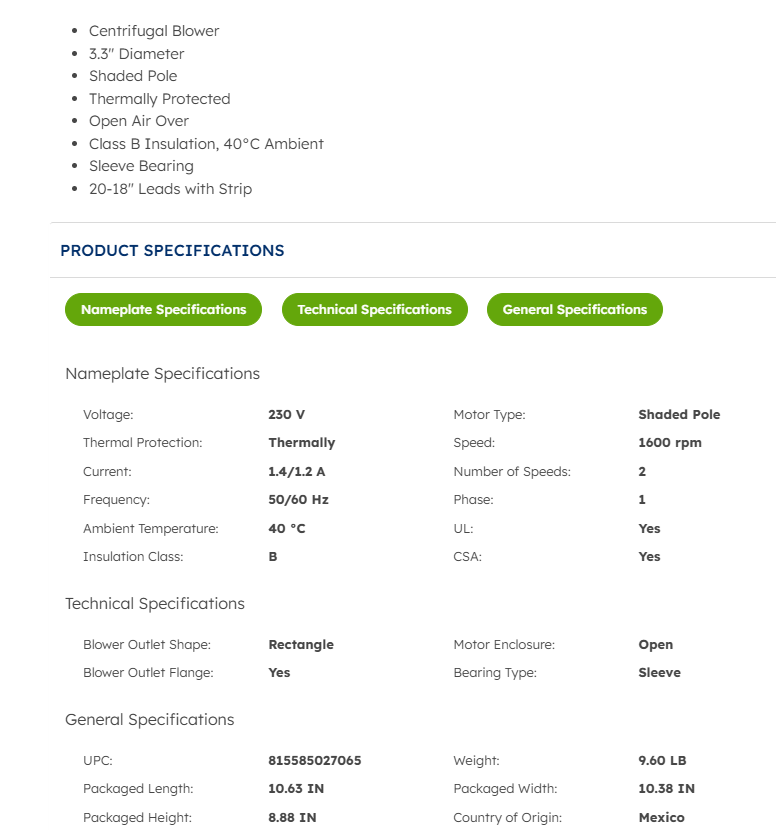Image resolution: width=776 pixels, height=830 pixels.
Task: Click the General Specifications section heading
Action: (x=149, y=720)
